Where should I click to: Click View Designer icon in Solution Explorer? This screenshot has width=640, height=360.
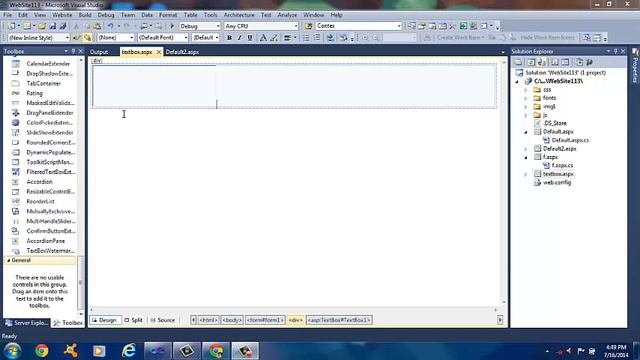point(565,62)
